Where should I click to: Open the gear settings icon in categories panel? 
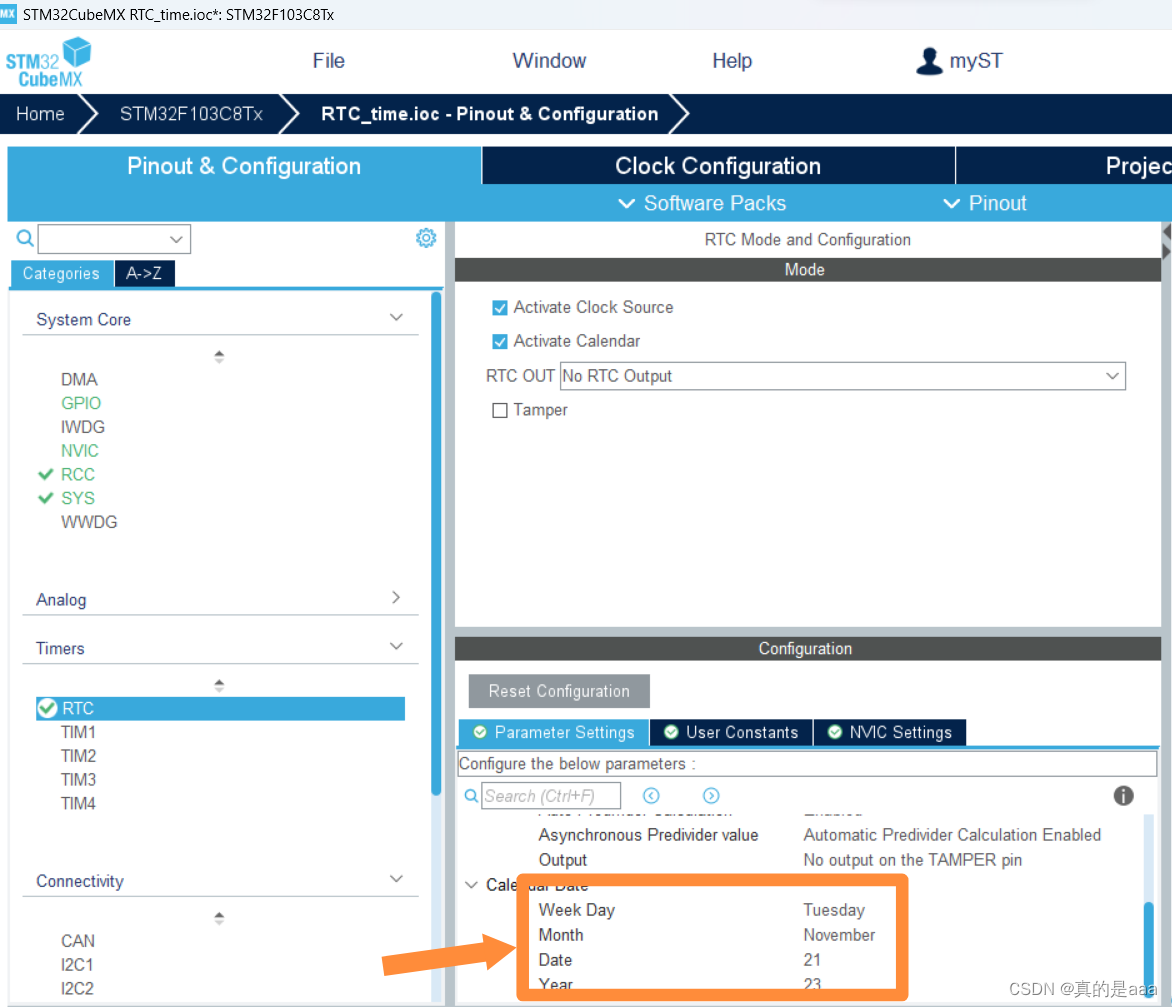(x=426, y=238)
